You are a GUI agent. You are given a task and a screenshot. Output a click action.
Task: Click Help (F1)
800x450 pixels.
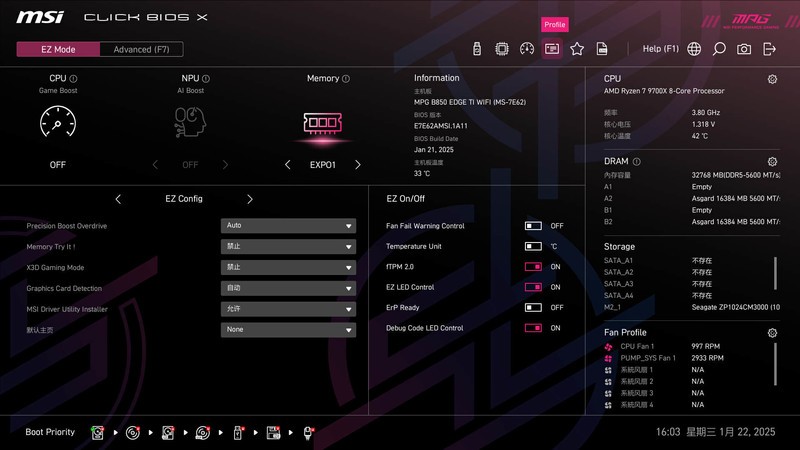[661, 48]
